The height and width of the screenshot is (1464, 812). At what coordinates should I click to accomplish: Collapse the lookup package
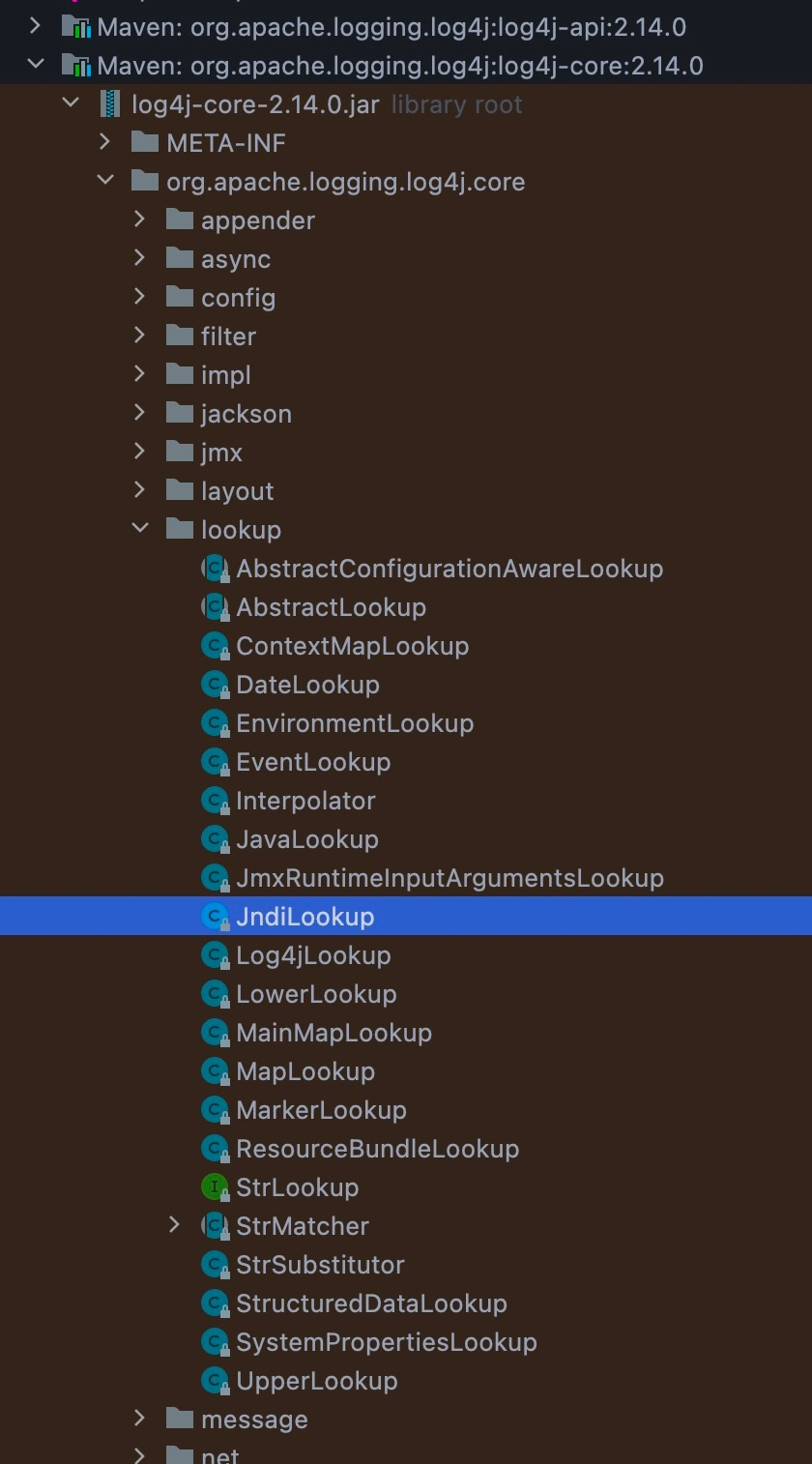point(140,529)
